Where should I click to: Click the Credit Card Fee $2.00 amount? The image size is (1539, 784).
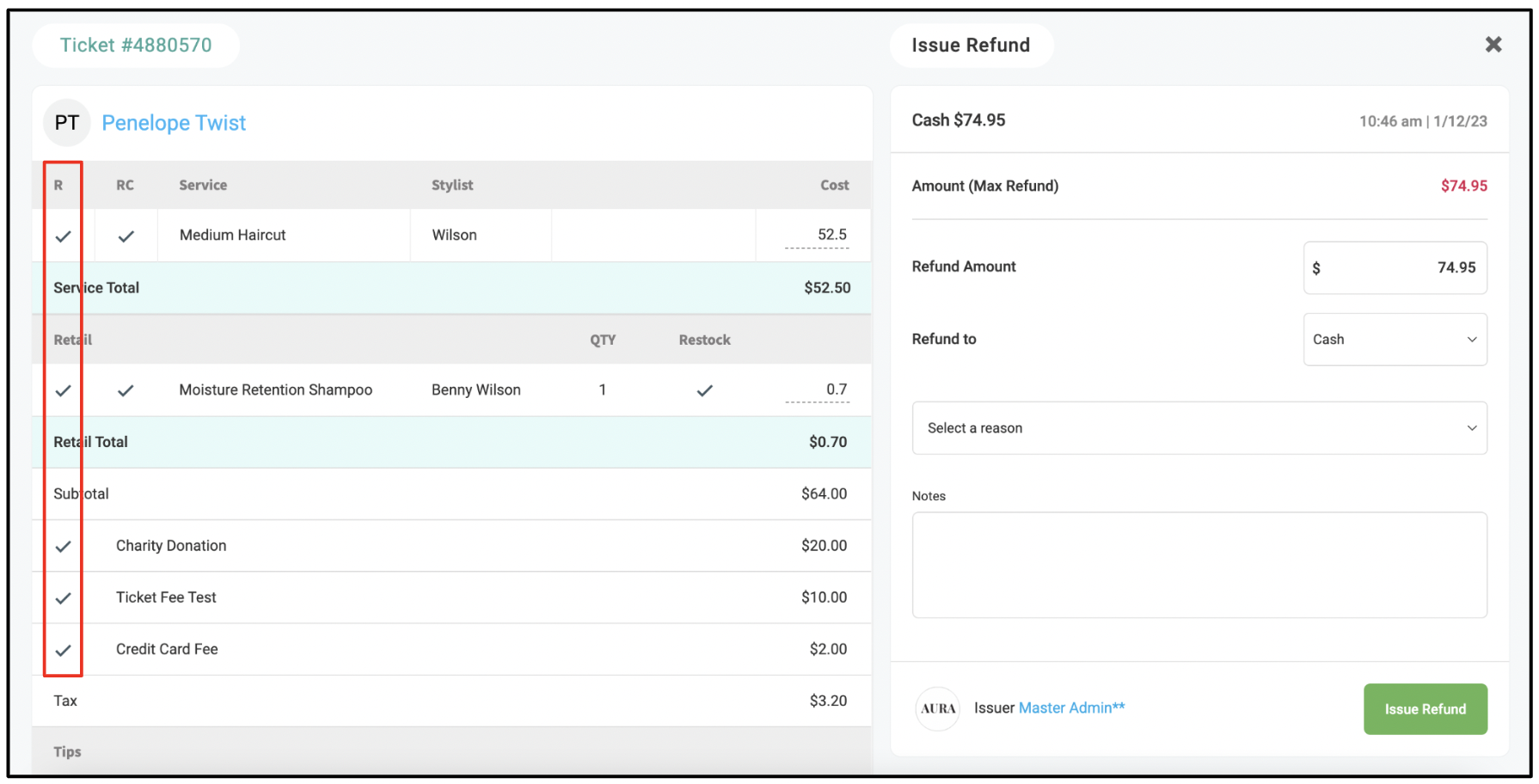(828, 649)
